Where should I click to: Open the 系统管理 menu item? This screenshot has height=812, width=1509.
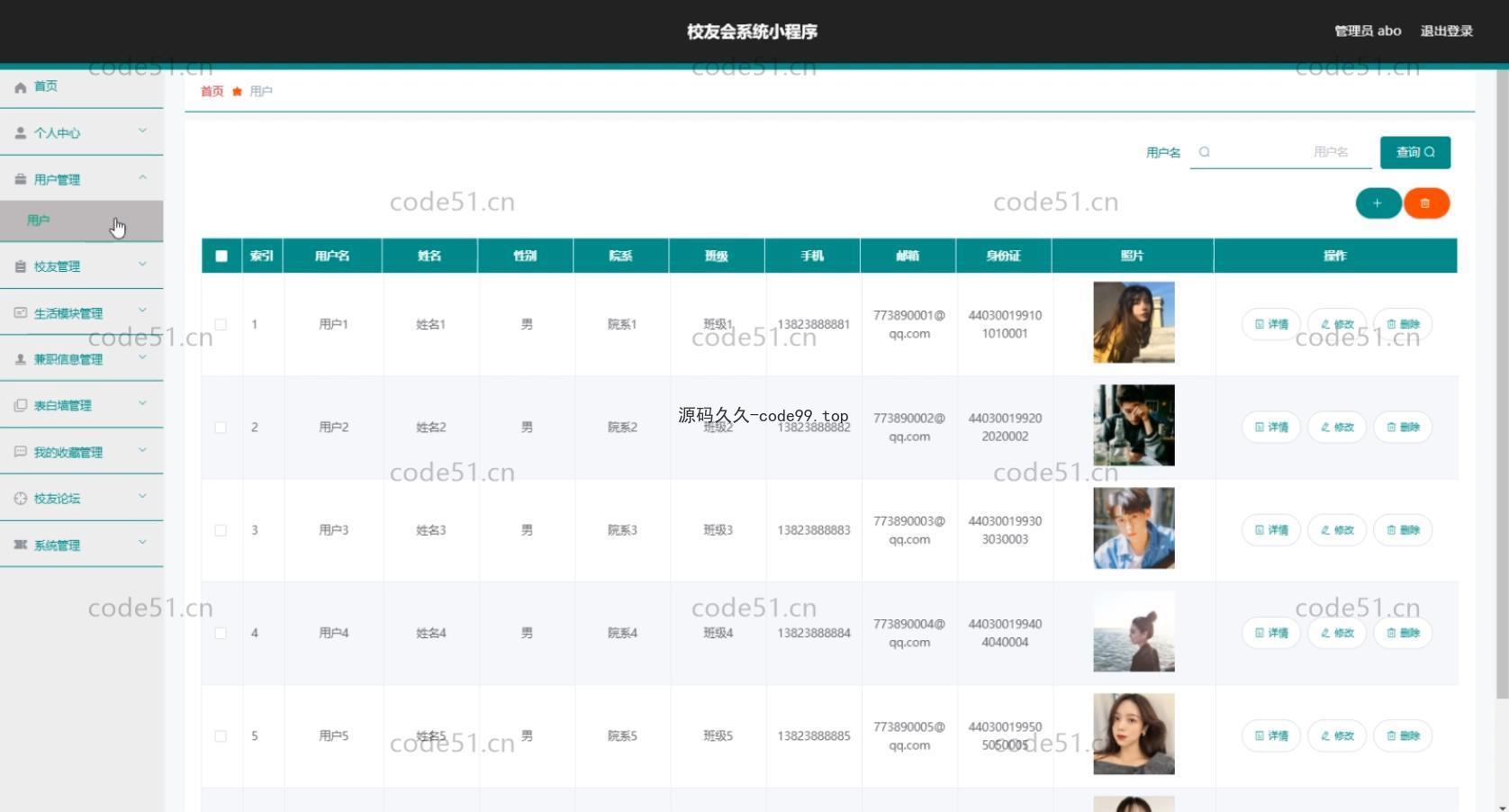click(x=81, y=545)
